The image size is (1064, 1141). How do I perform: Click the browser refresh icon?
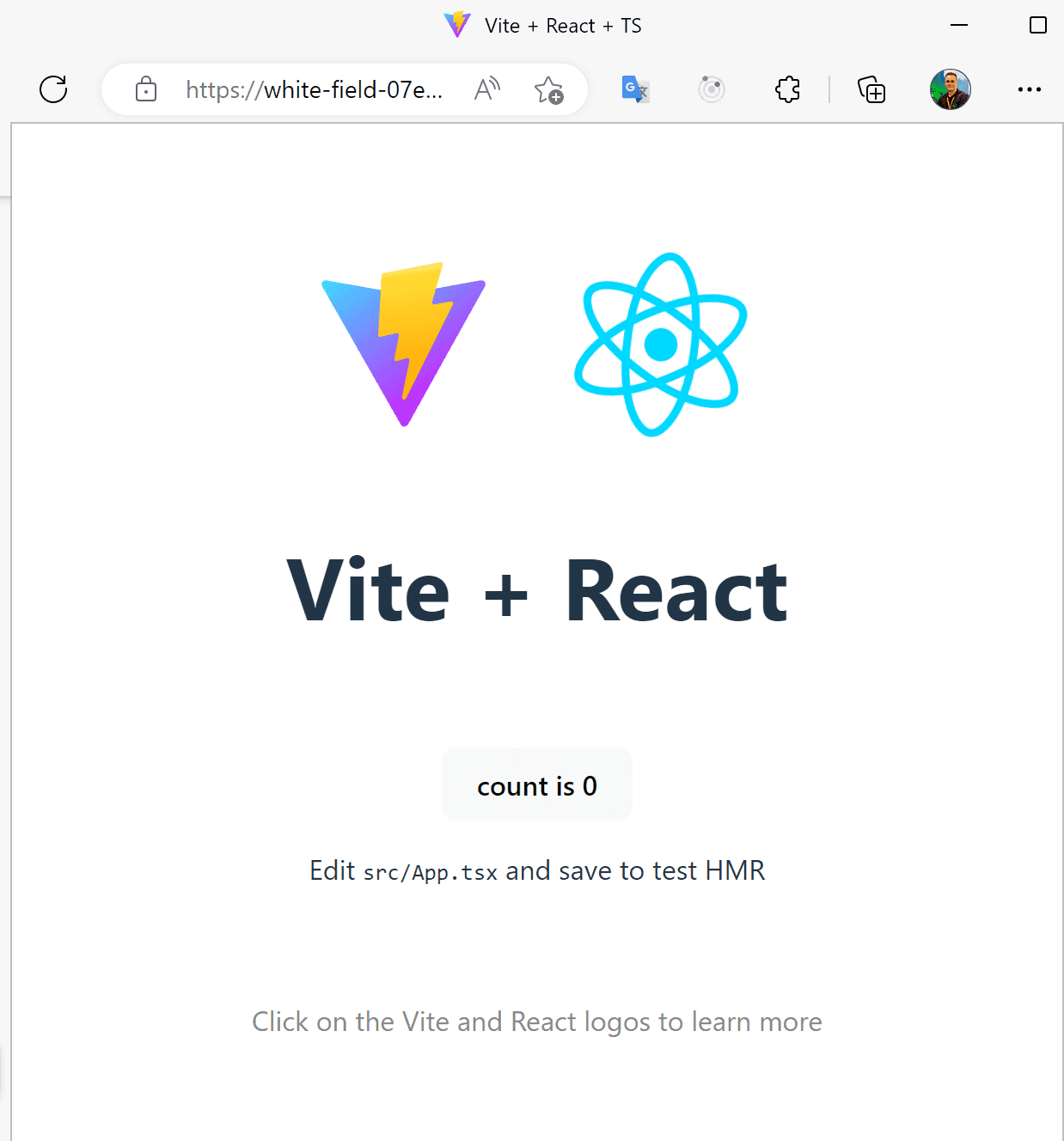coord(53,89)
